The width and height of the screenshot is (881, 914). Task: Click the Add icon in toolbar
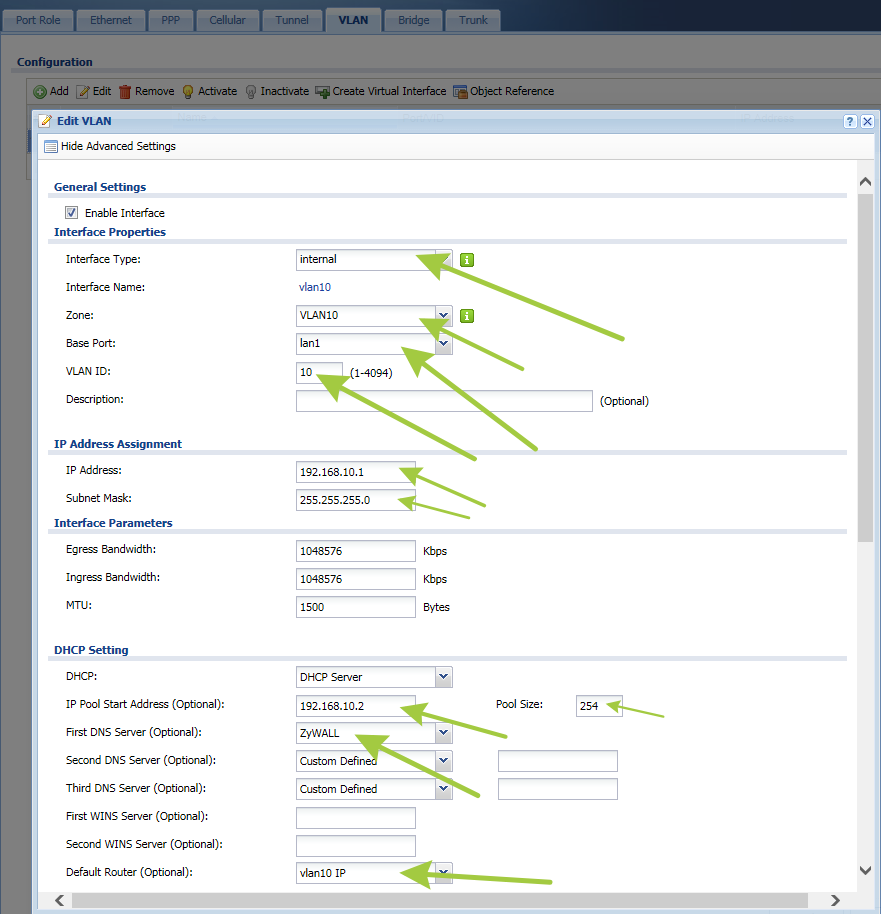pyautogui.click(x=40, y=92)
